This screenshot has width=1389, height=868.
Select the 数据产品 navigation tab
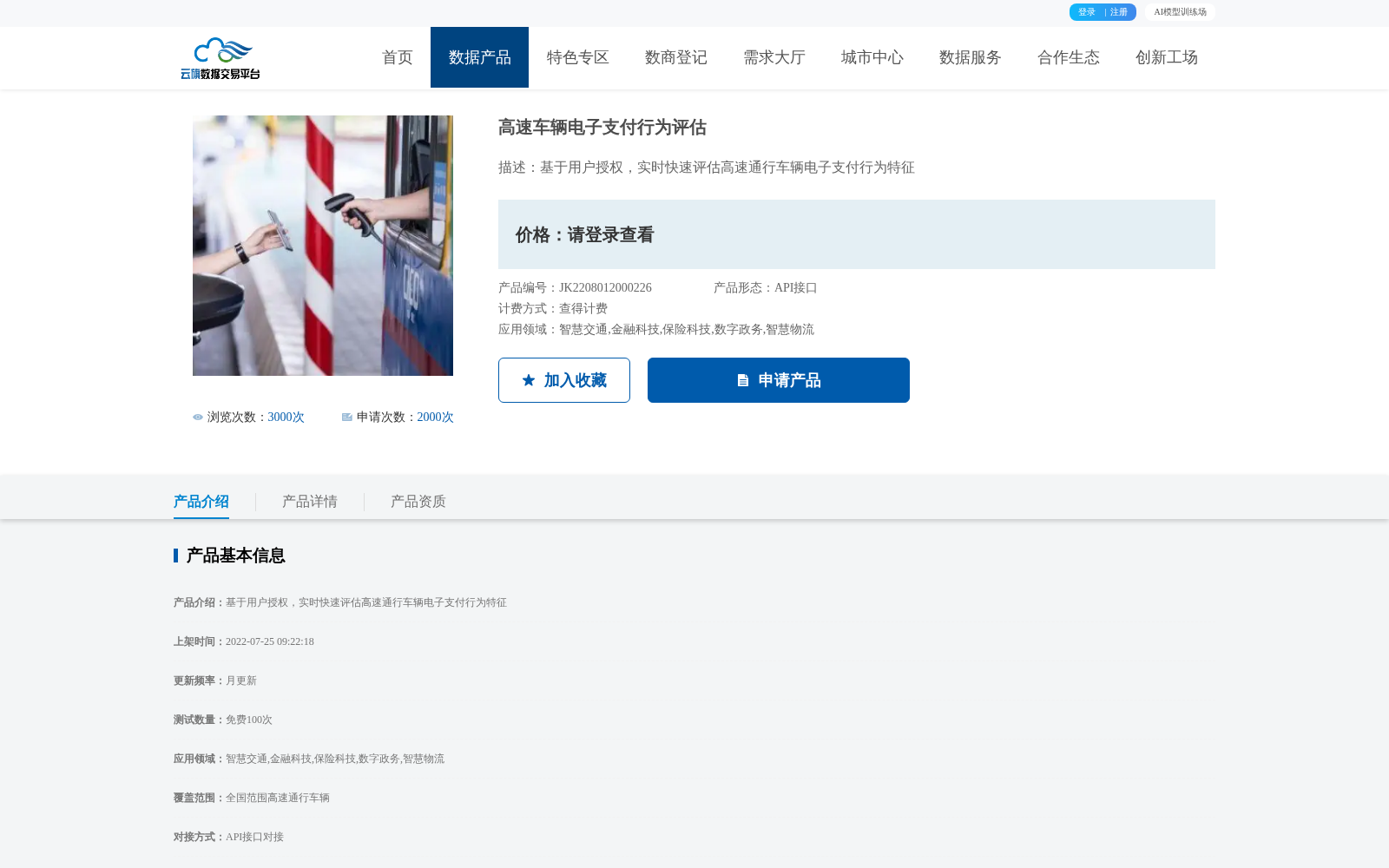click(x=479, y=57)
